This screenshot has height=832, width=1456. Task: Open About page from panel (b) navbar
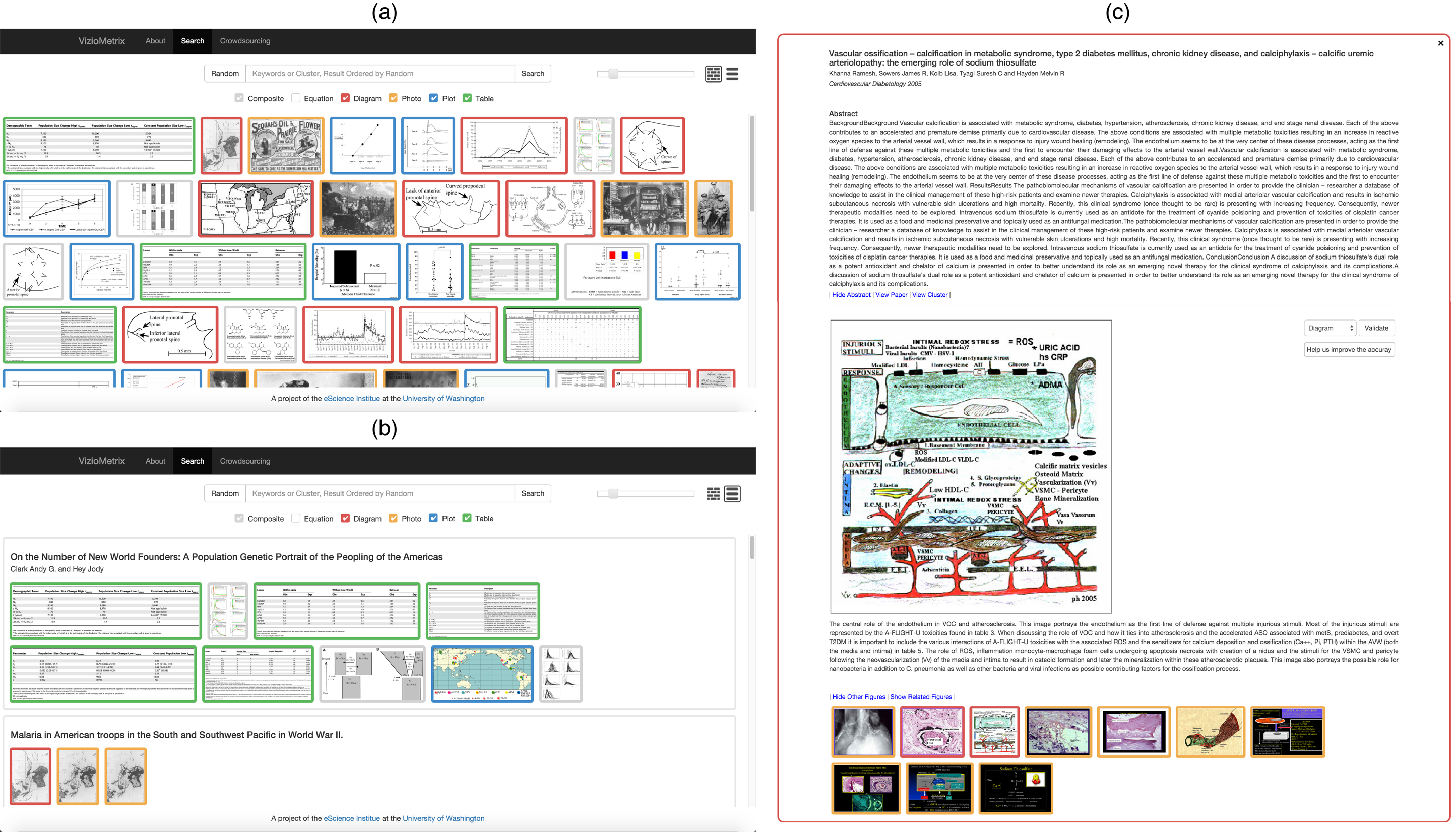pyautogui.click(x=155, y=461)
